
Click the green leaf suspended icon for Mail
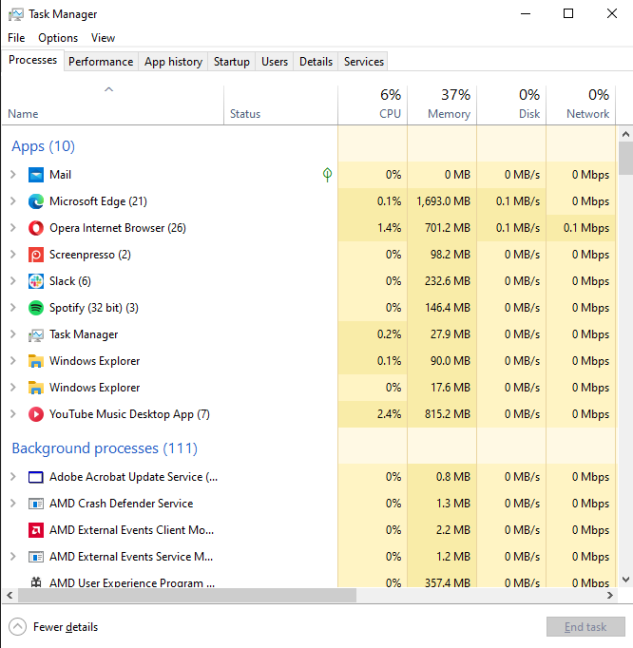tap(327, 175)
